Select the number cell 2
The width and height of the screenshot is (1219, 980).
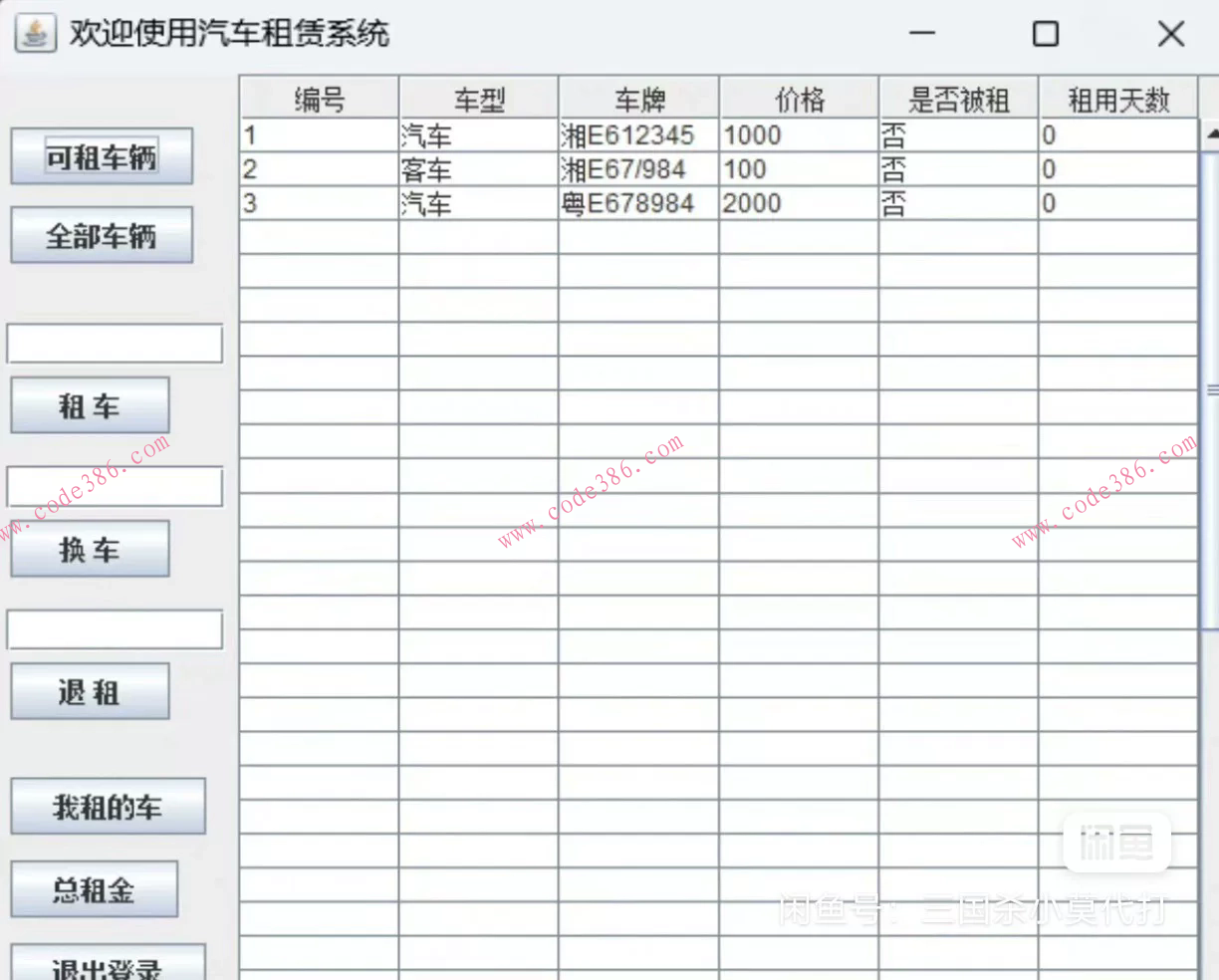(x=320, y=169)
